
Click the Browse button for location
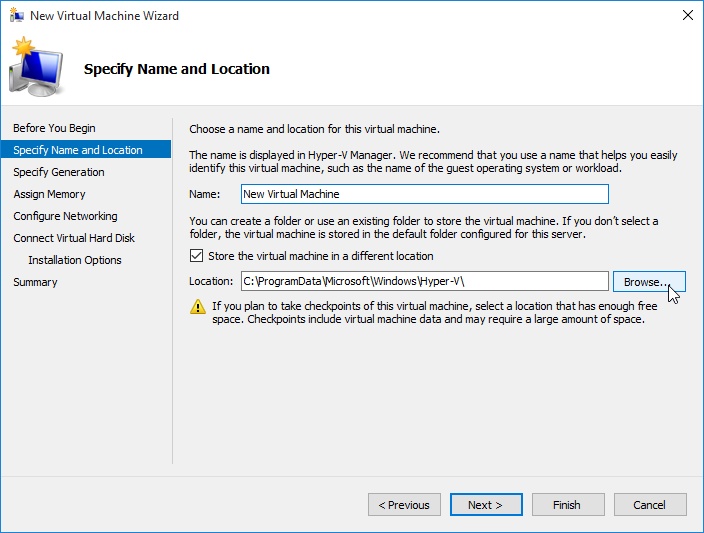649,282
